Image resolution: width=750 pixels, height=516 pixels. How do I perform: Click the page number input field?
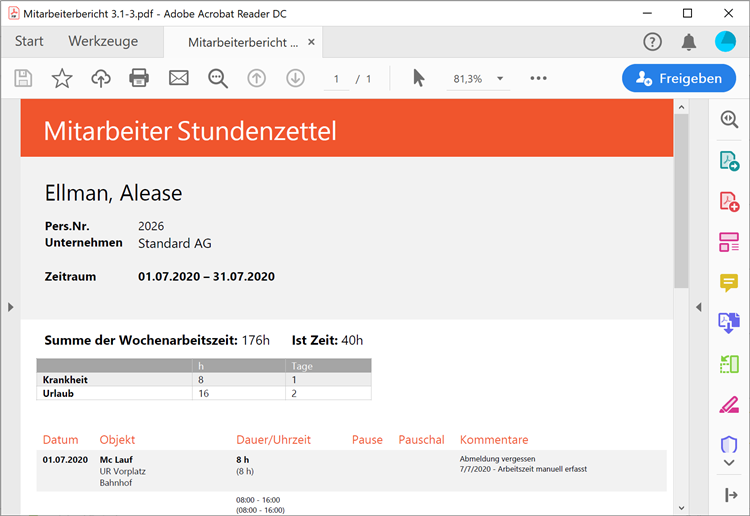coord(336,78)
